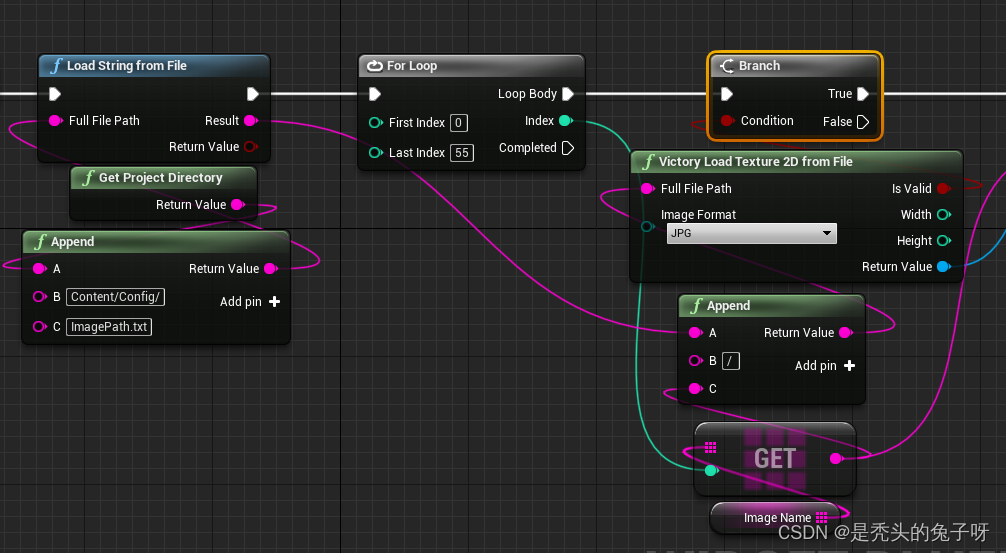
Task: Click the Load String from File input exec pin
Action: click(x=55, y=94)
